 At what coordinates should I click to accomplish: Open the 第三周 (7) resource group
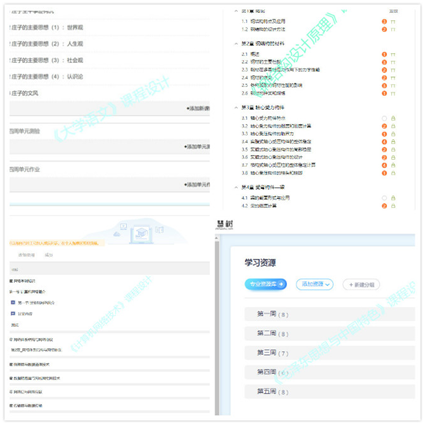(330, 353)
